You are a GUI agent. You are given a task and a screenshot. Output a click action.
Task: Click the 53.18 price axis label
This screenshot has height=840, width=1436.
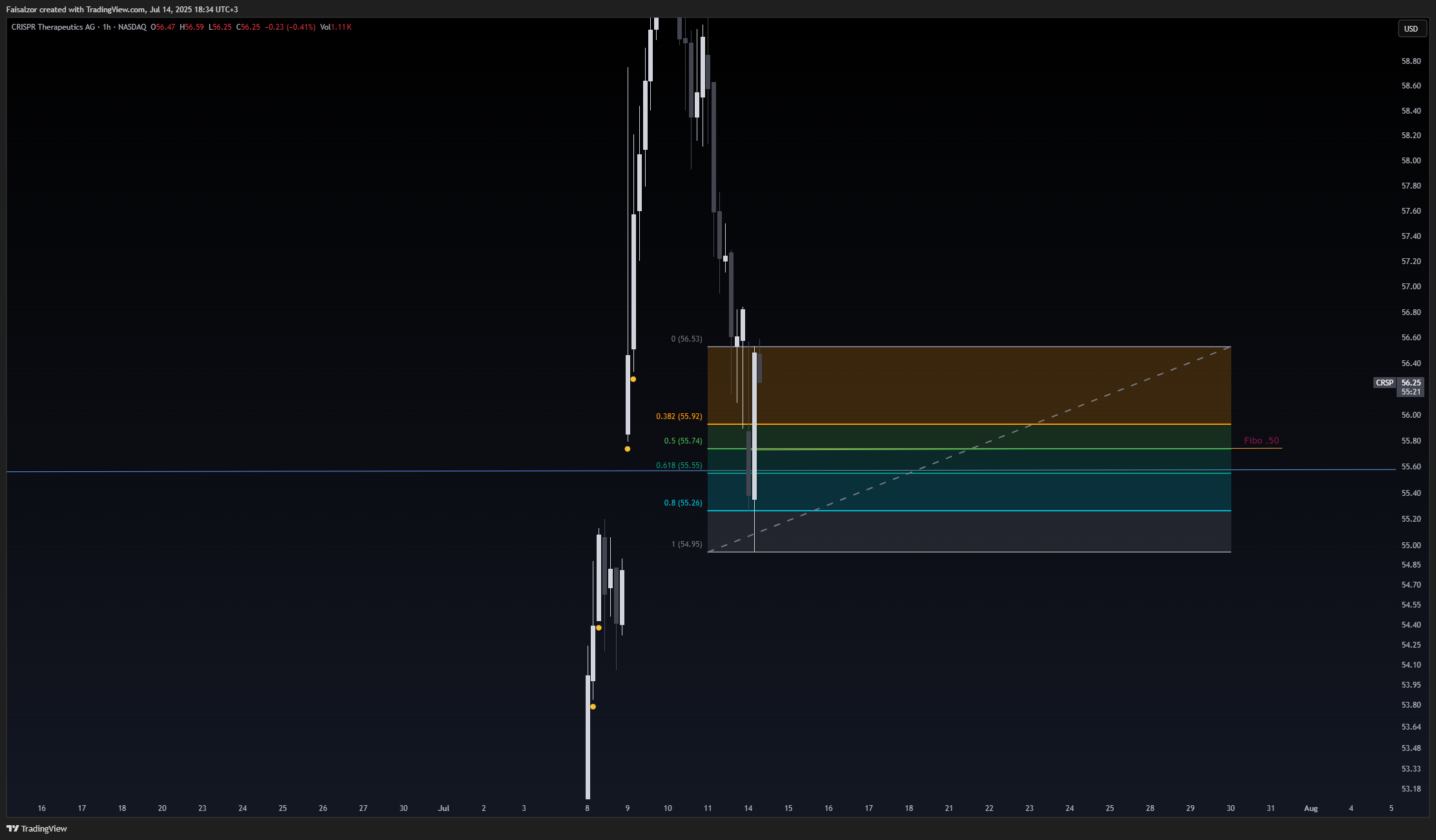pos(1411,789)
